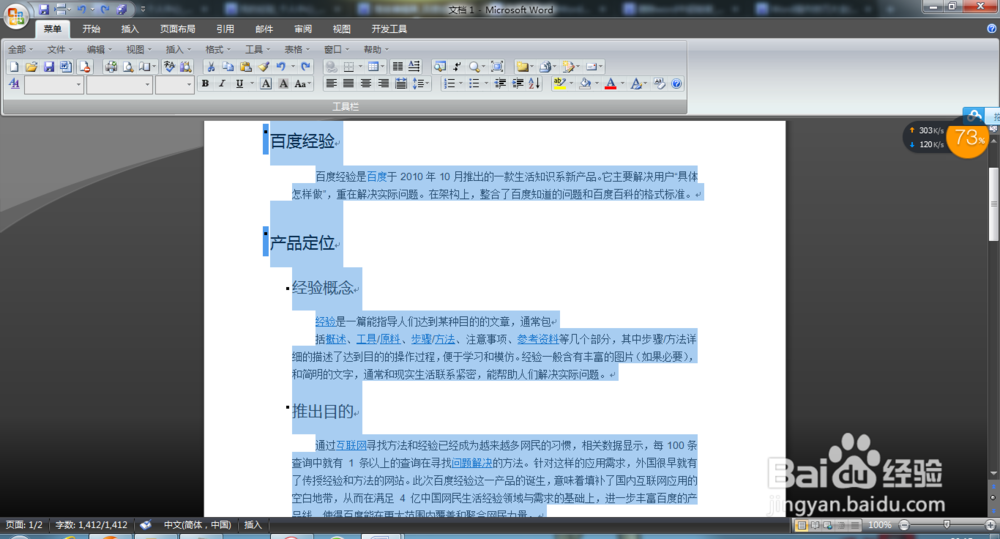
Task: Toggle Underline formatting
Action: pos(239,84)
